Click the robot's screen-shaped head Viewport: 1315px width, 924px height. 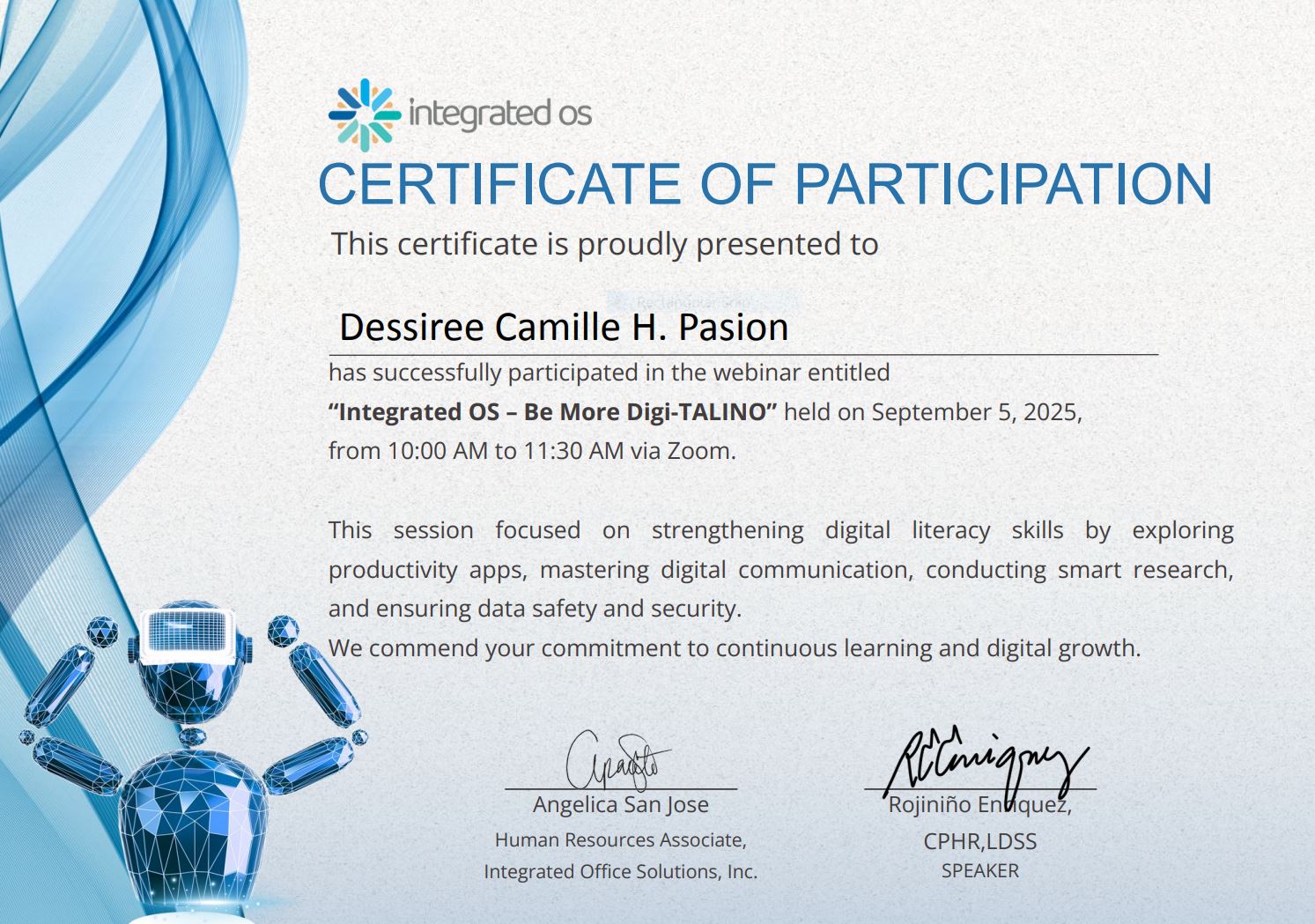(188, 632)
